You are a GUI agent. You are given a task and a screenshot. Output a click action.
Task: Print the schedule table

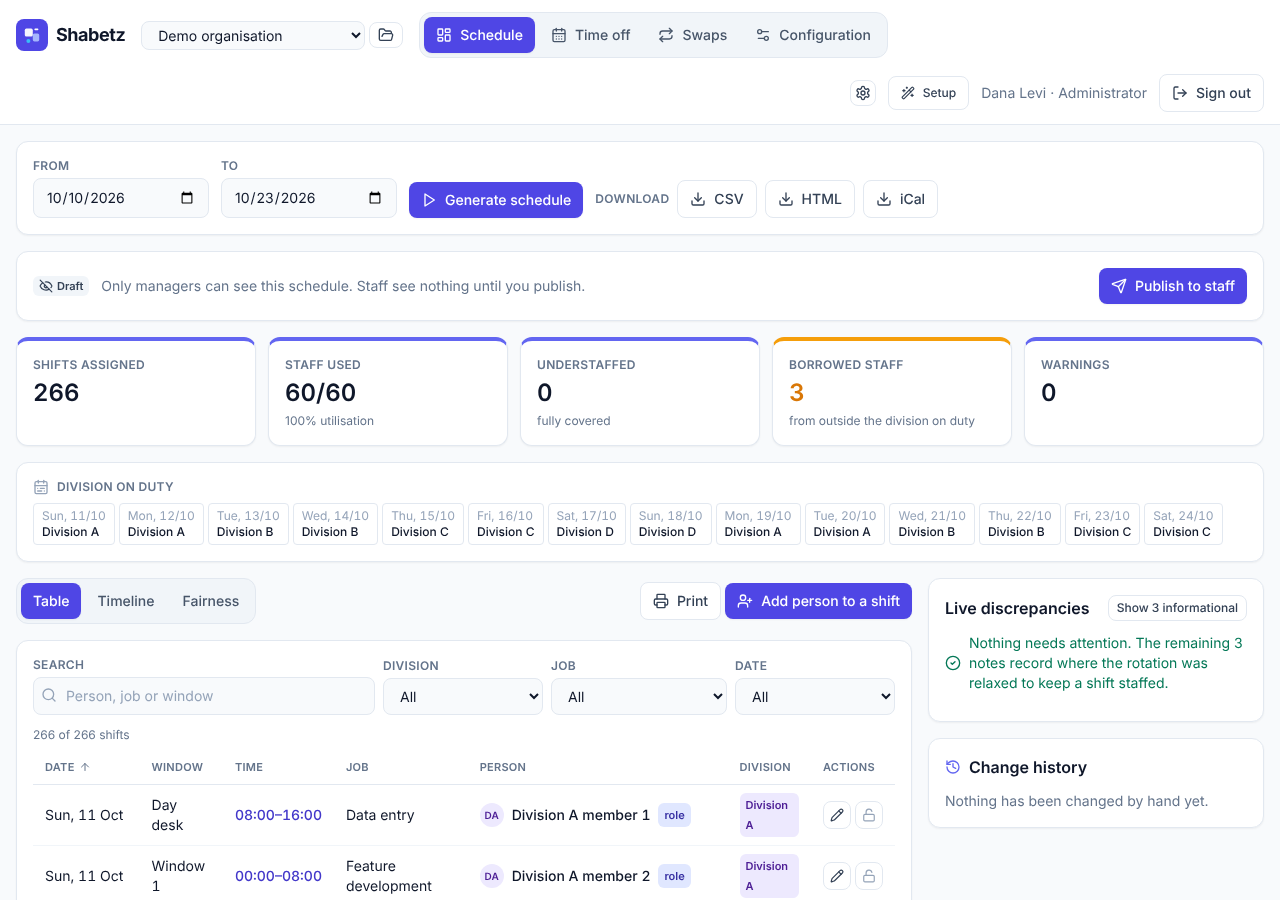pyautogui.click(x=680, y=601)
